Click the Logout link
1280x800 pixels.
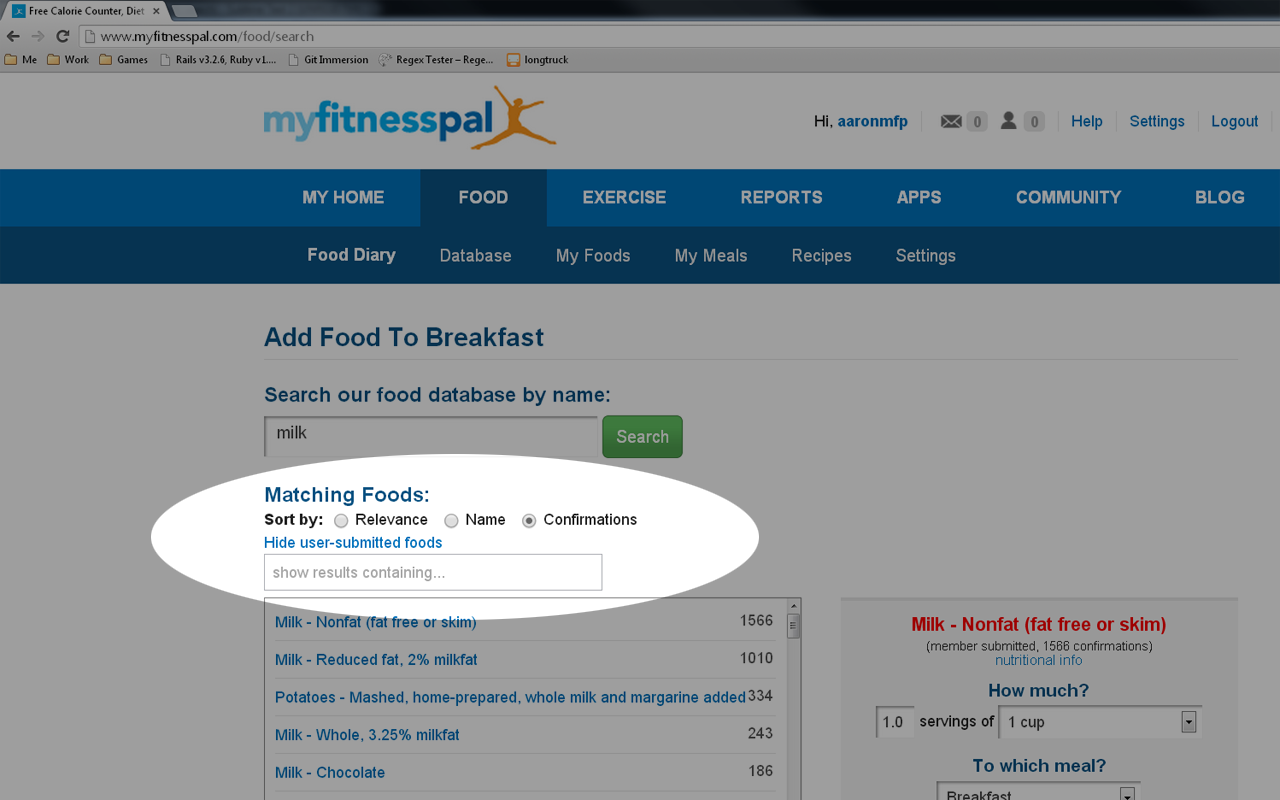point(1235,121)
